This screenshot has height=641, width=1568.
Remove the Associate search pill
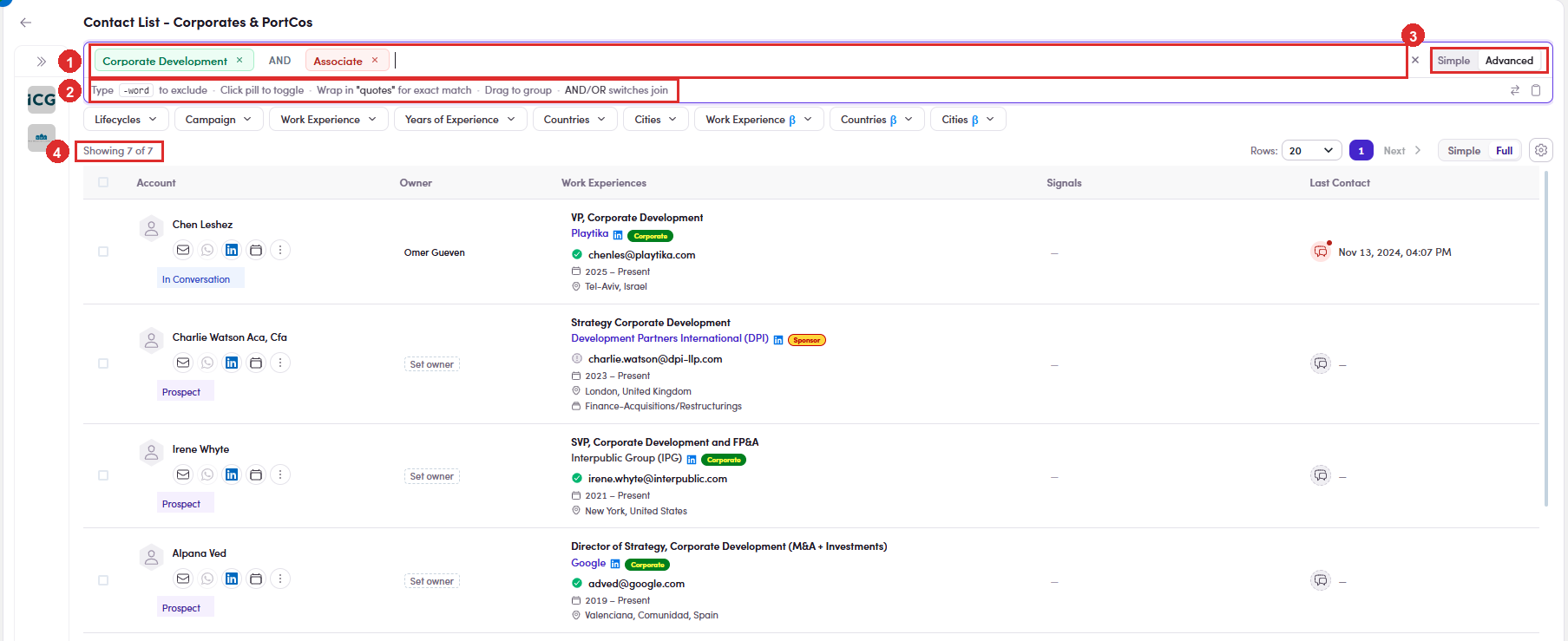click(x=375, y=60)
